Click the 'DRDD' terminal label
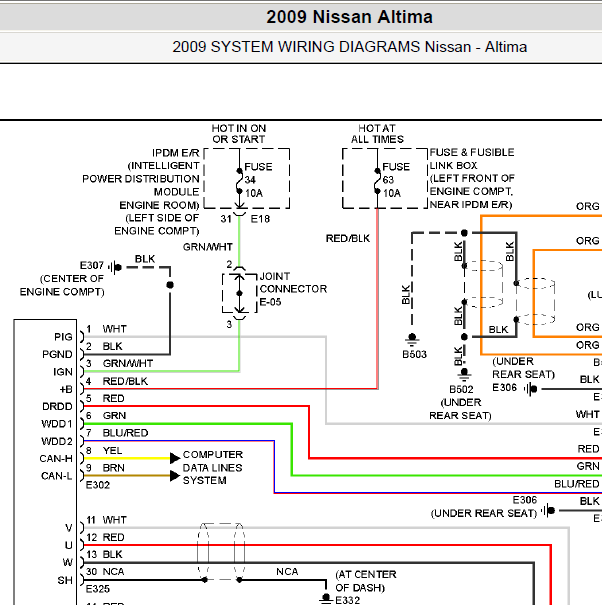Image resolution: width=602 pixels, height=605 pixels. point(57,406)
